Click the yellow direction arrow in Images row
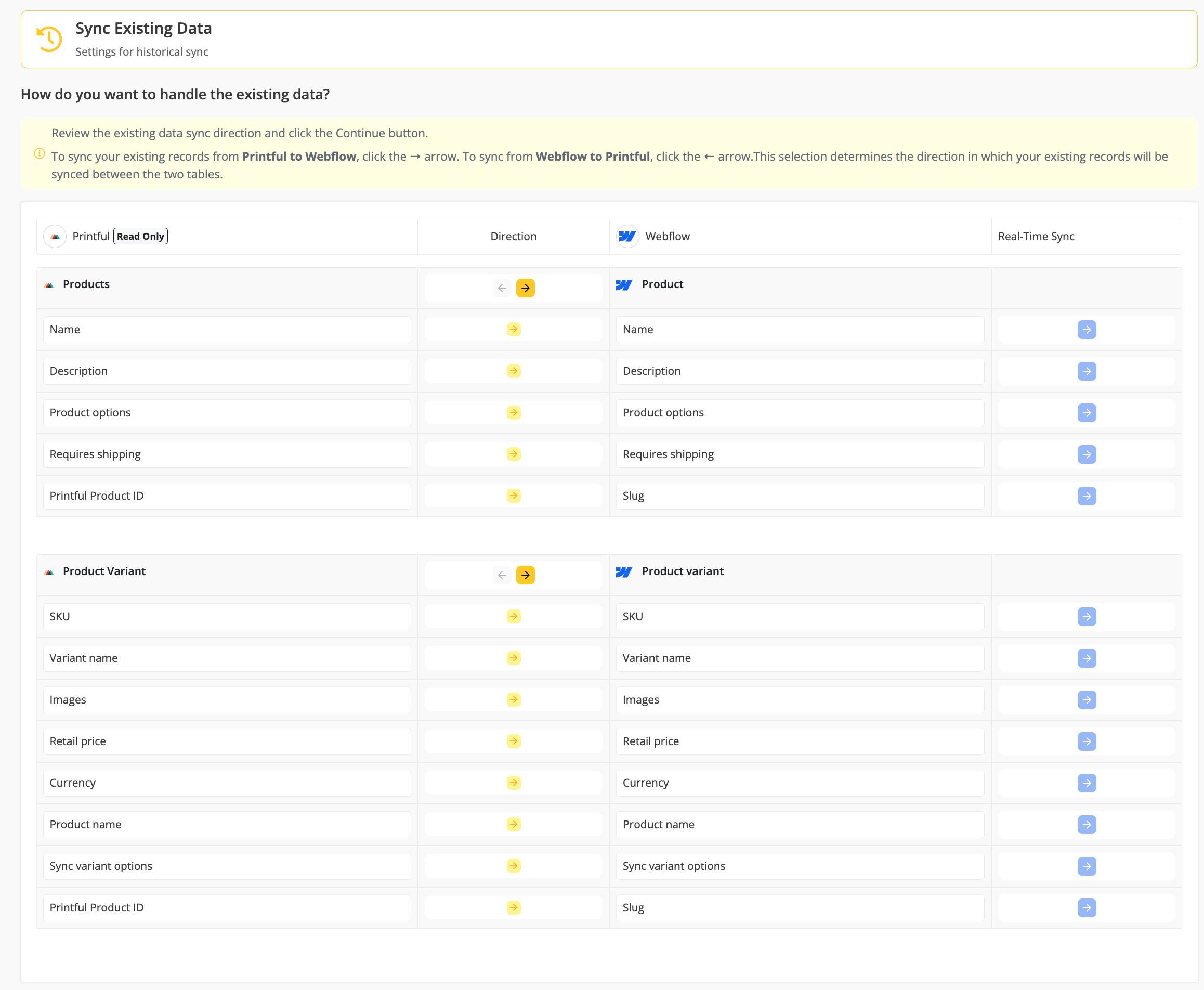The height and width of the screenshot is (990, 1204). pyautogui.click(x=514, y=700)
